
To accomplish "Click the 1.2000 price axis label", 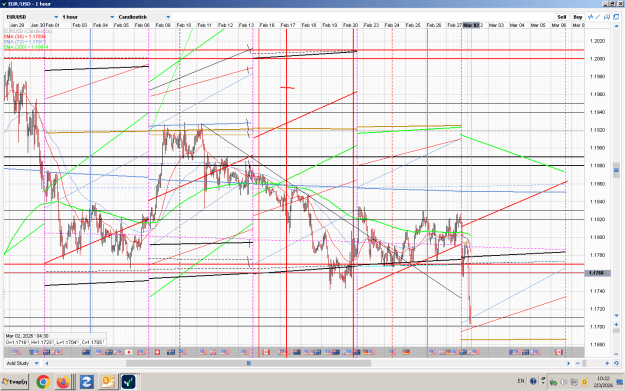I will [597, 59].
